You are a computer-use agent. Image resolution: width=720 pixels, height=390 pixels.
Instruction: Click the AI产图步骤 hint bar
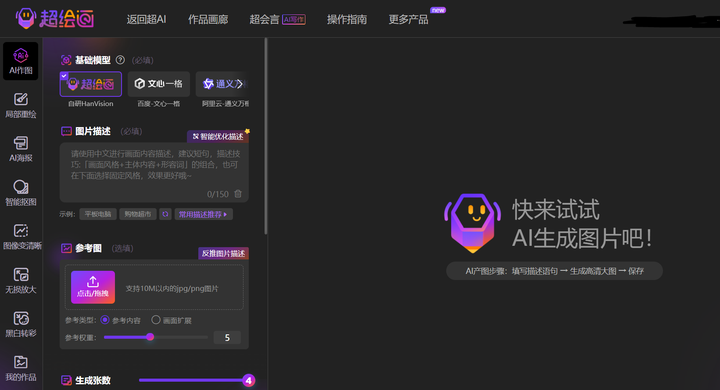[x=554, y=271]
